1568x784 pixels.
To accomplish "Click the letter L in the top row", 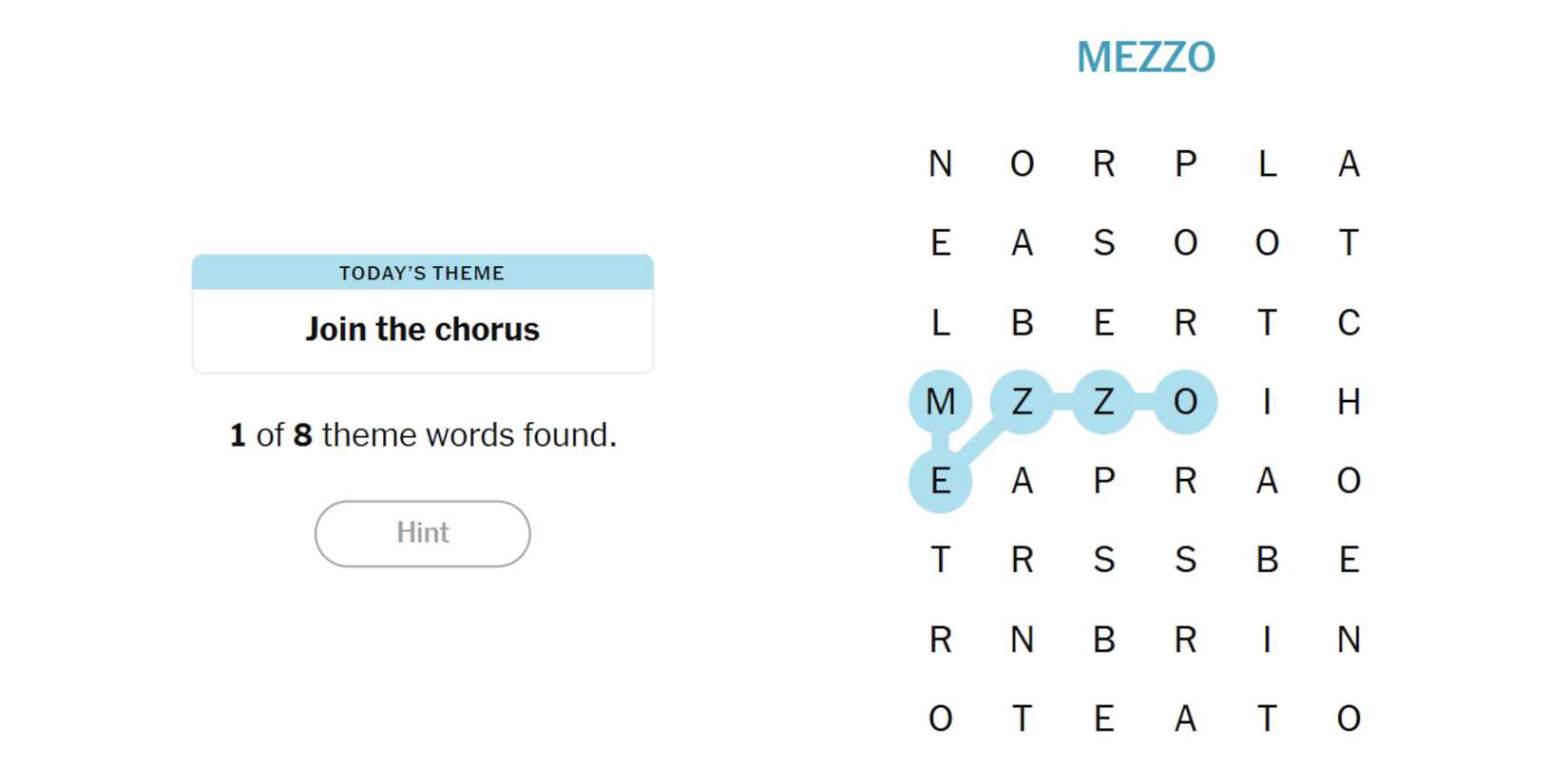I will tap(1267, 164).
